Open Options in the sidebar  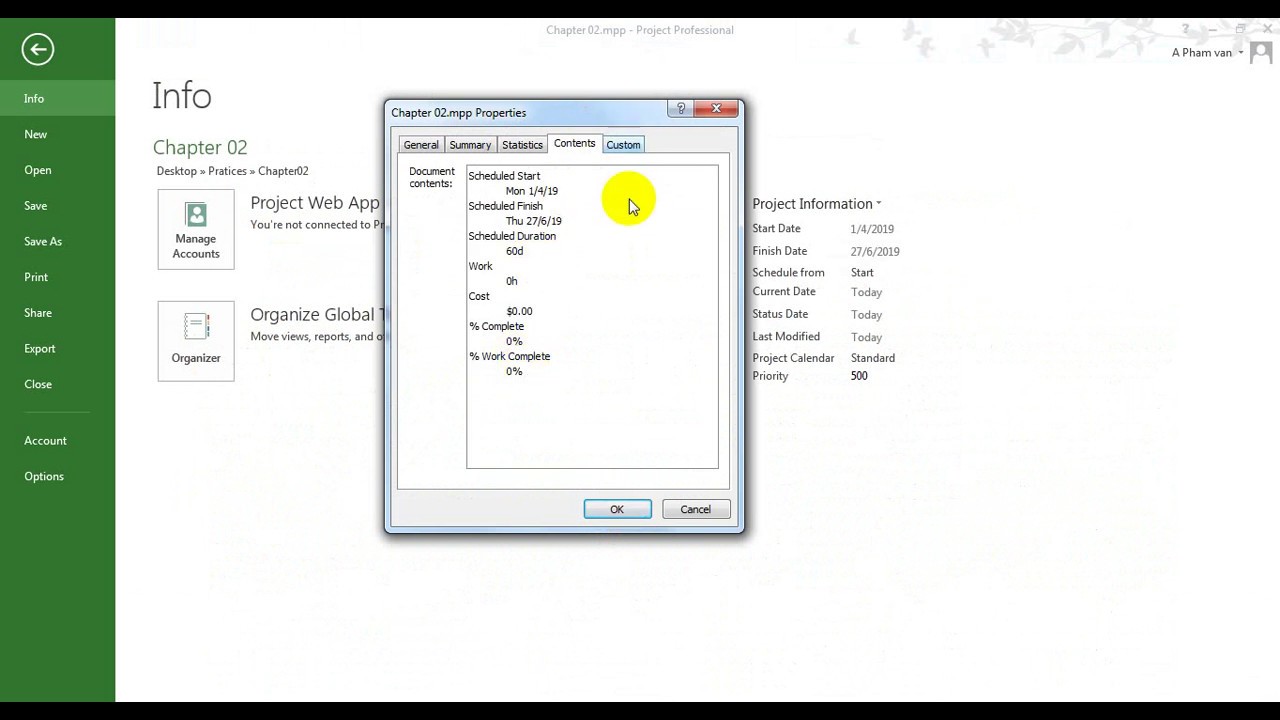tap(58, 477)
